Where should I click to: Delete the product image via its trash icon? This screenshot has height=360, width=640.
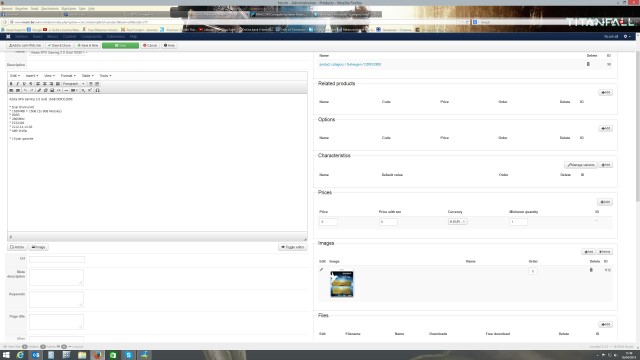click(x=591, y=270)
